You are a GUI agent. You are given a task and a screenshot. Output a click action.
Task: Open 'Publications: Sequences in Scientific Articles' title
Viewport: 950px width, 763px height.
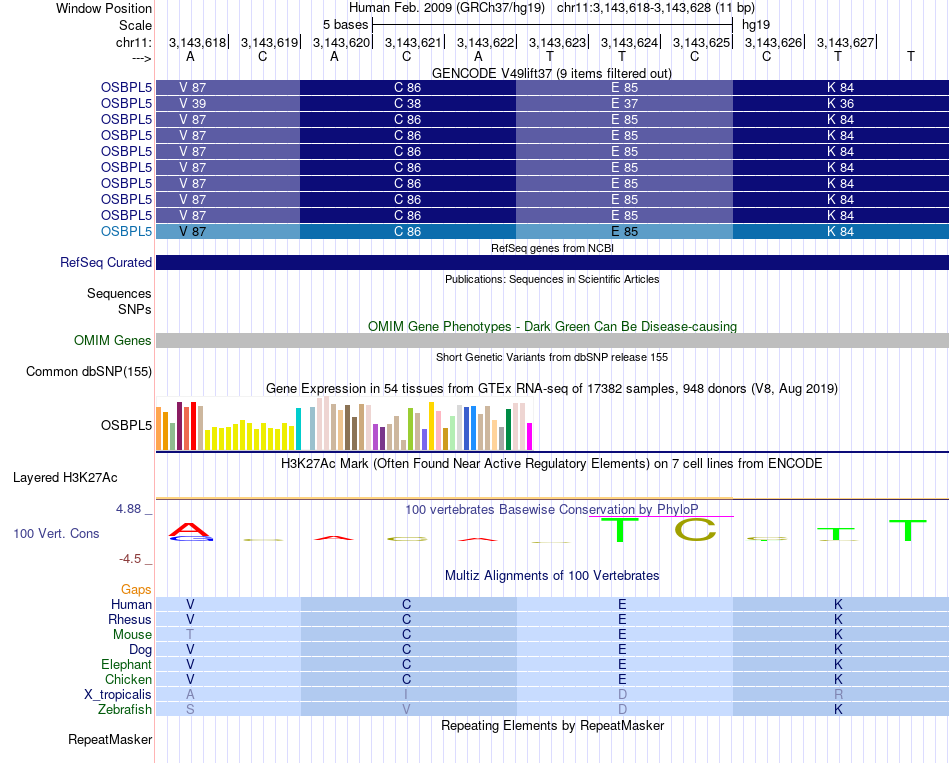point(552,279)
